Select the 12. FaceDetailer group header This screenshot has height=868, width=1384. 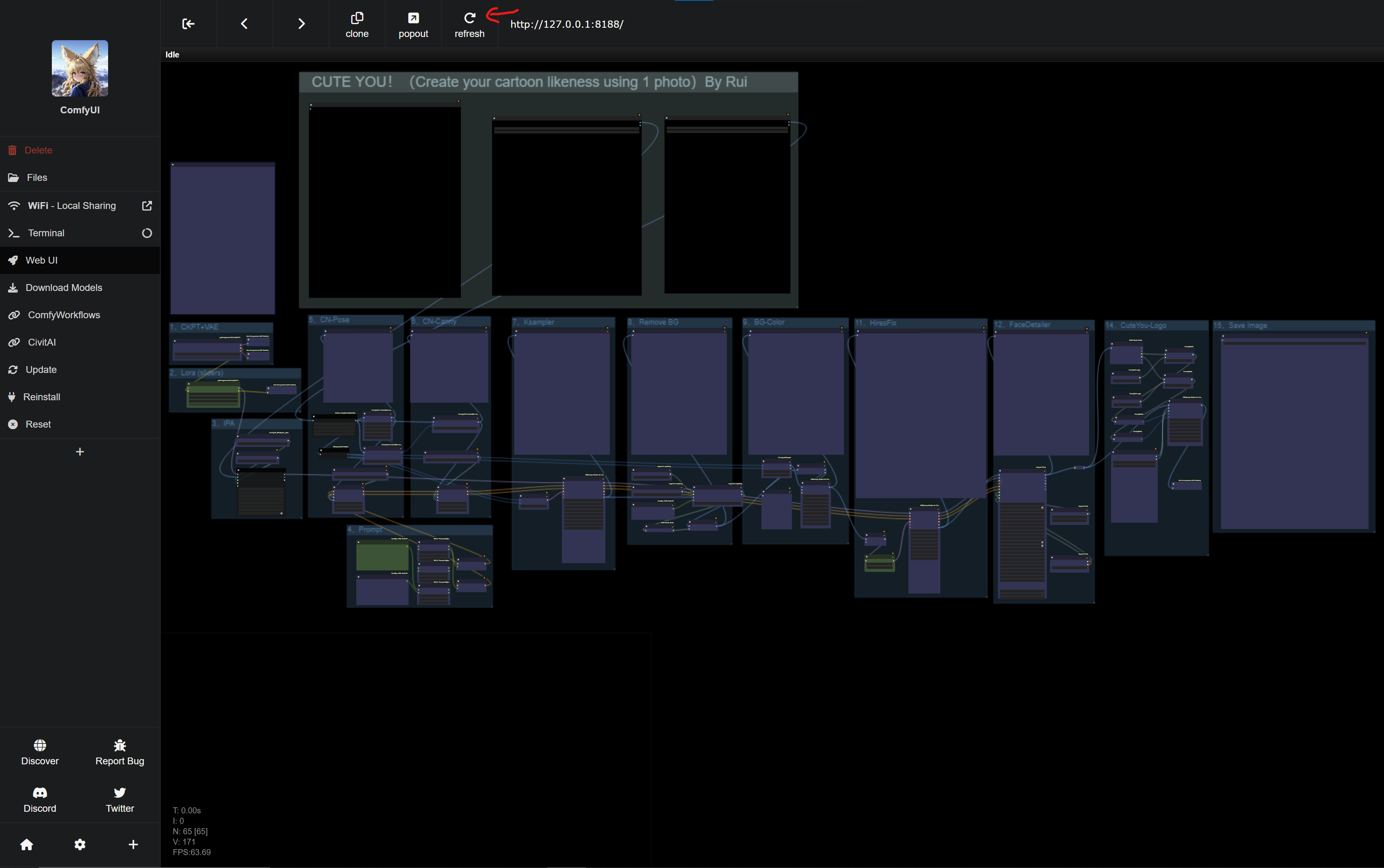[1044, 324]
